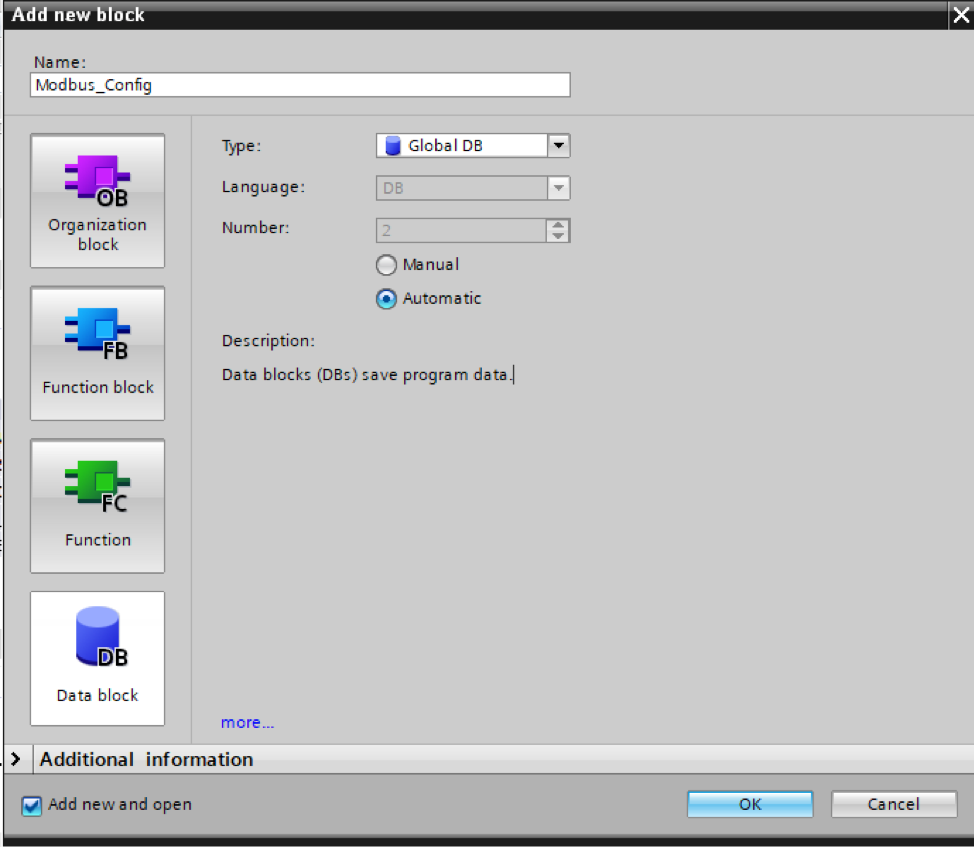The width and height of the screenshot is (974, 847).
Task: Increase block number with up arrow
Action: [x=558, y=225]
